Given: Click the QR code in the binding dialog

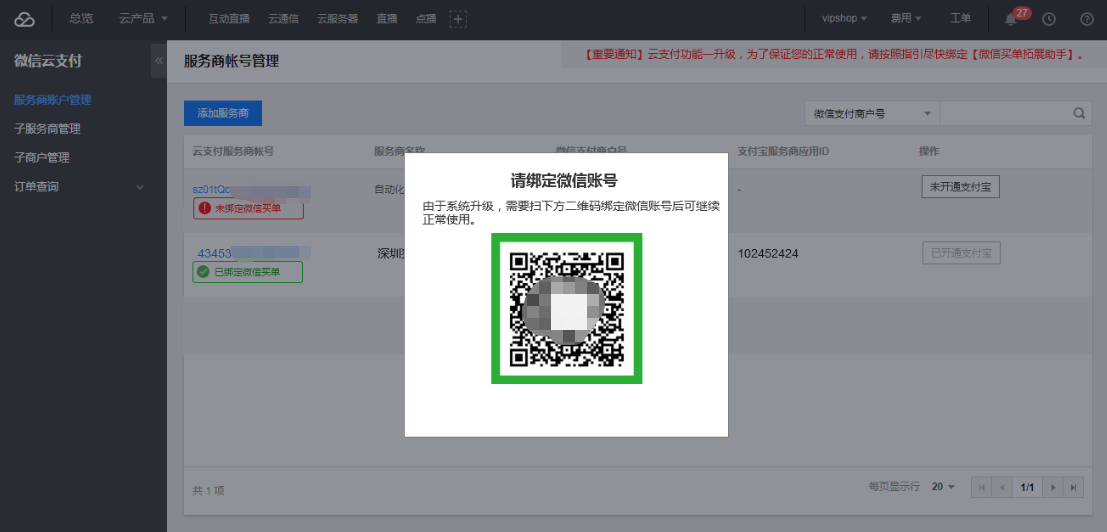Looking at the screenshot, I should click(566, 308).
